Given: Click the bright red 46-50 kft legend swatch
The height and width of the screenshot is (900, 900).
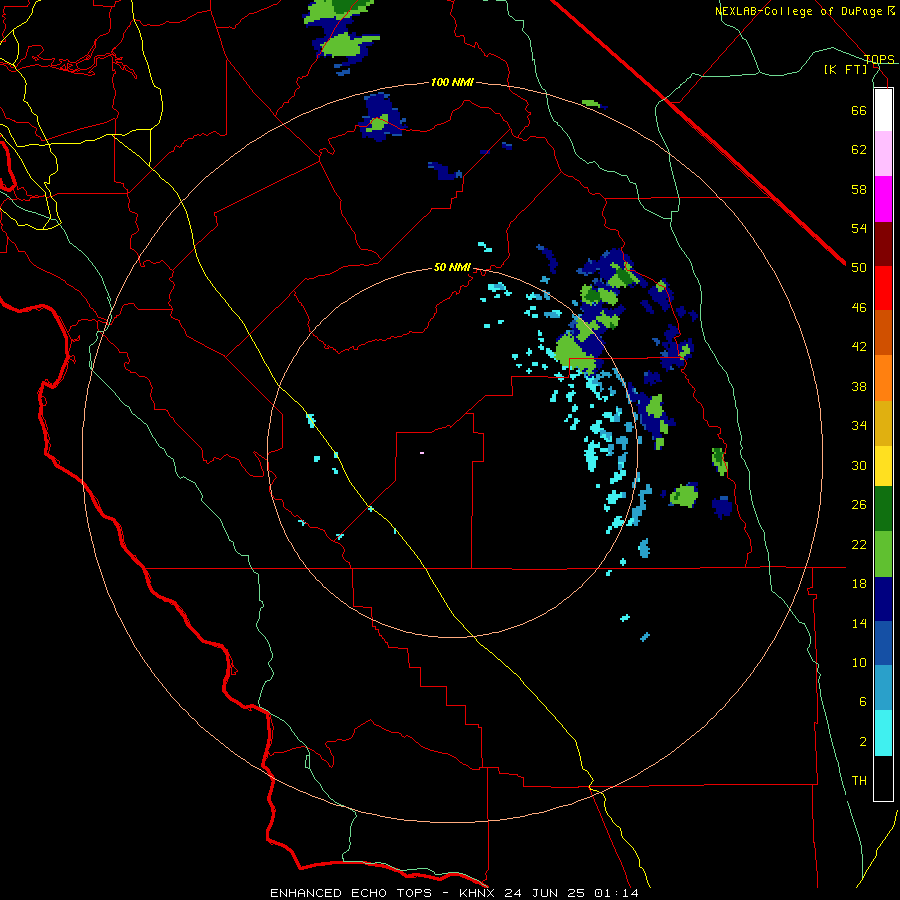Looking at the screenshot, I should (x=883, y=288).
